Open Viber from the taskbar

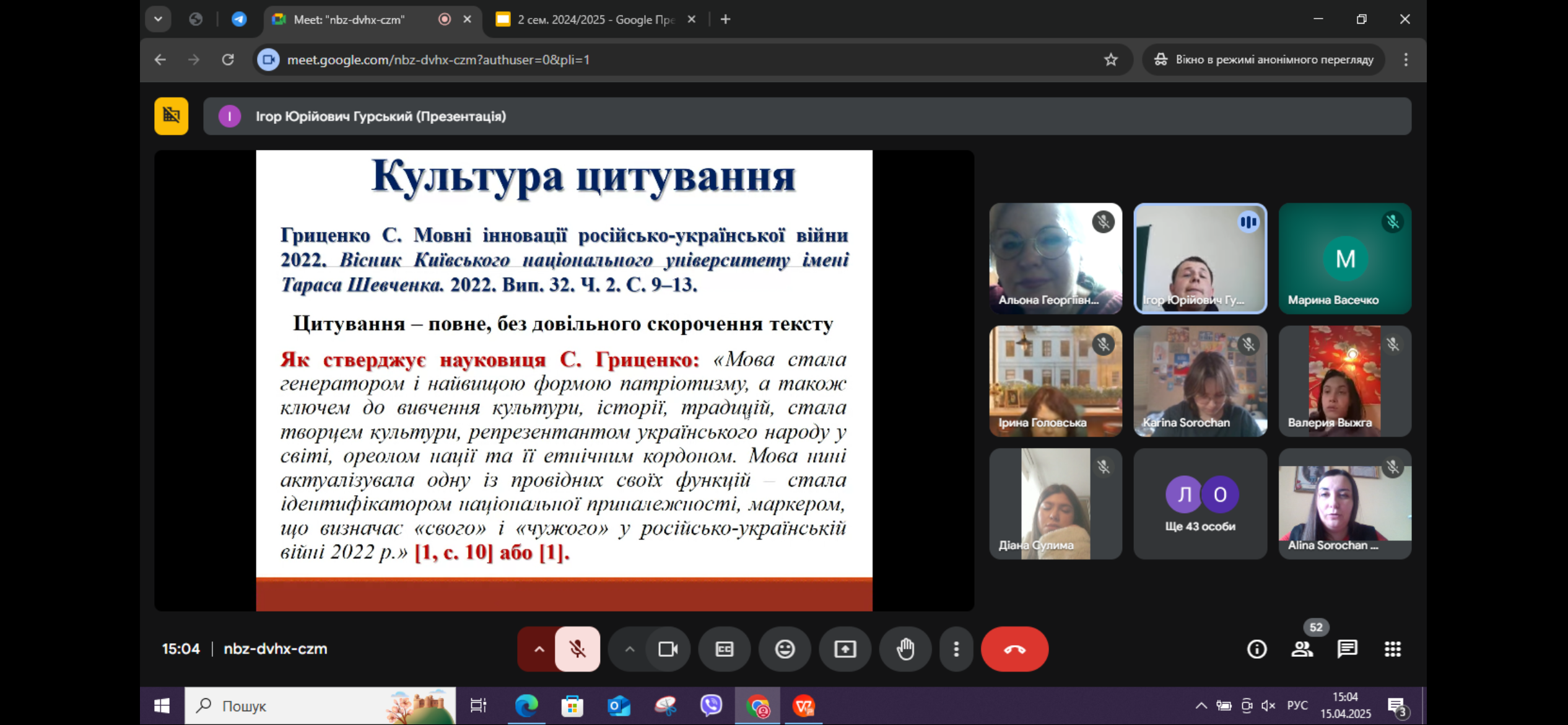(711, 705)
